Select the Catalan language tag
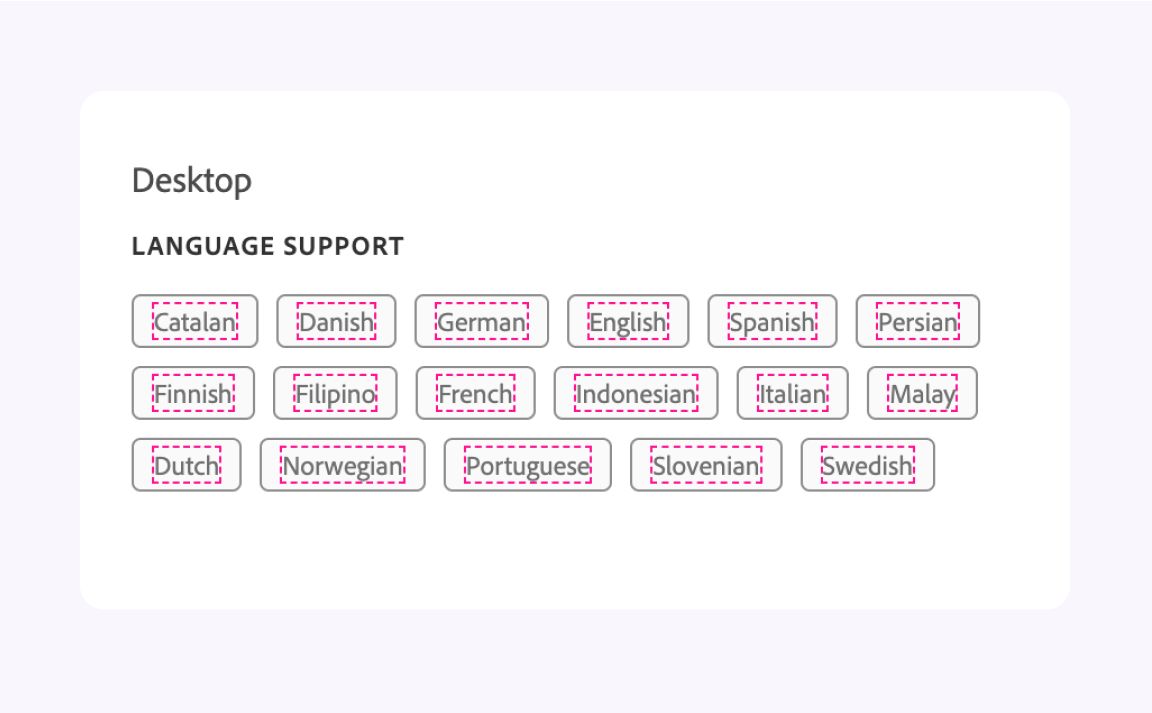Viewport: 1152px width, 713px height. click(x=194, y=321)
